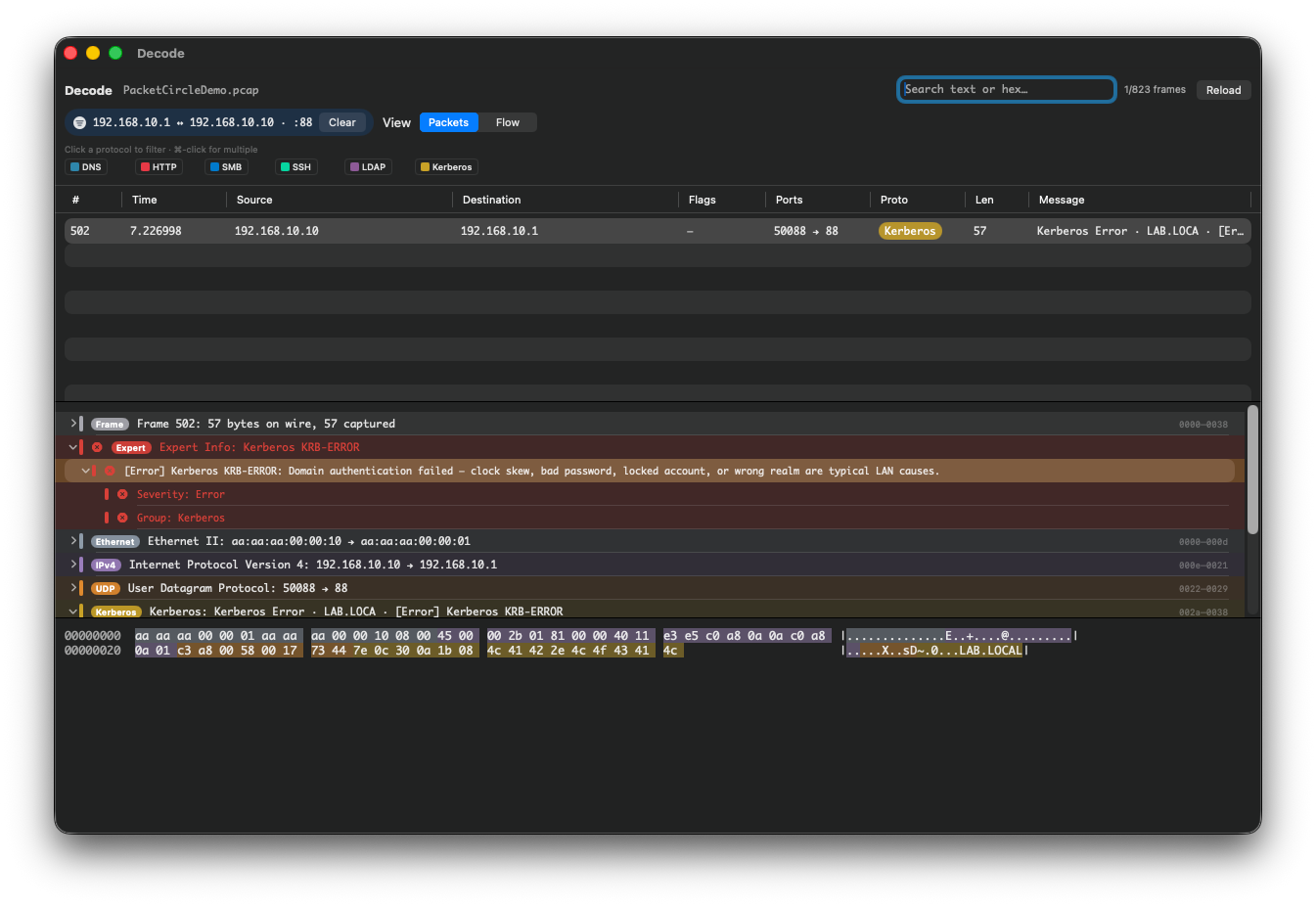Expand the Frame 502 tree node
The width and height of the screenshot is (1316, 906).
(73, 424)
